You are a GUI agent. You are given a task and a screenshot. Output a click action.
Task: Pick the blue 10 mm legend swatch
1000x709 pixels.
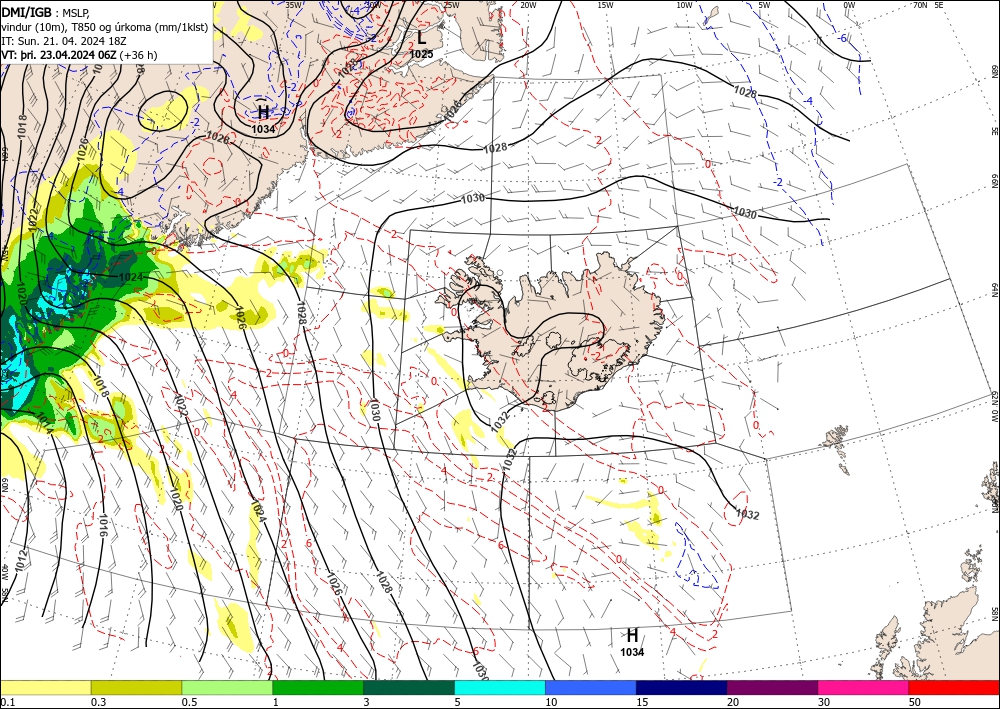tap(591, 687)
